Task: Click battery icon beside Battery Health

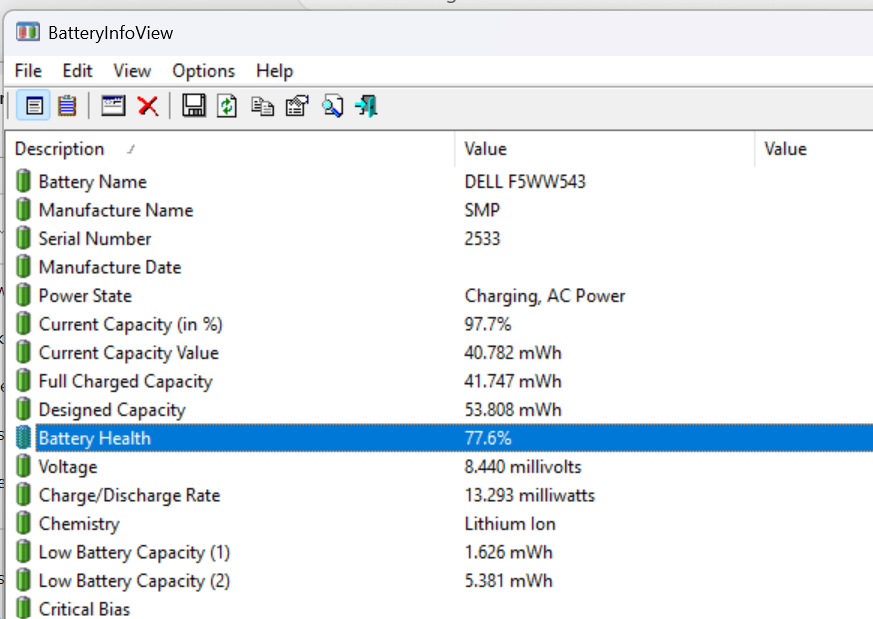Action: tap(23, 438)
